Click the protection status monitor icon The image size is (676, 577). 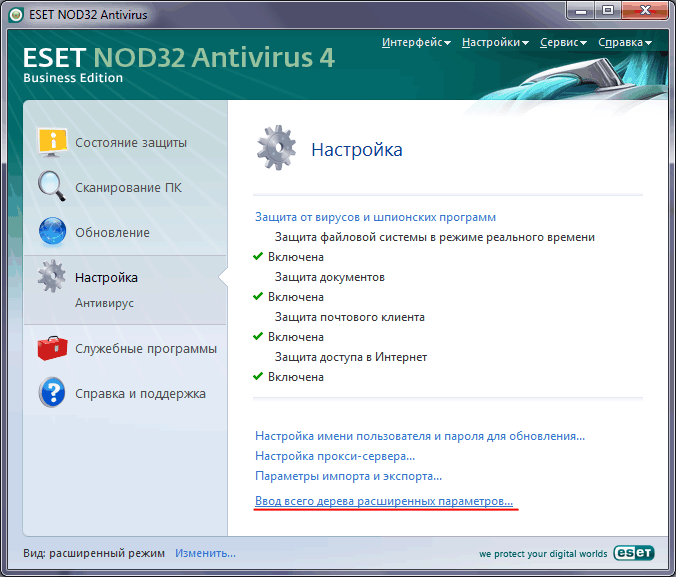point(53,143)
